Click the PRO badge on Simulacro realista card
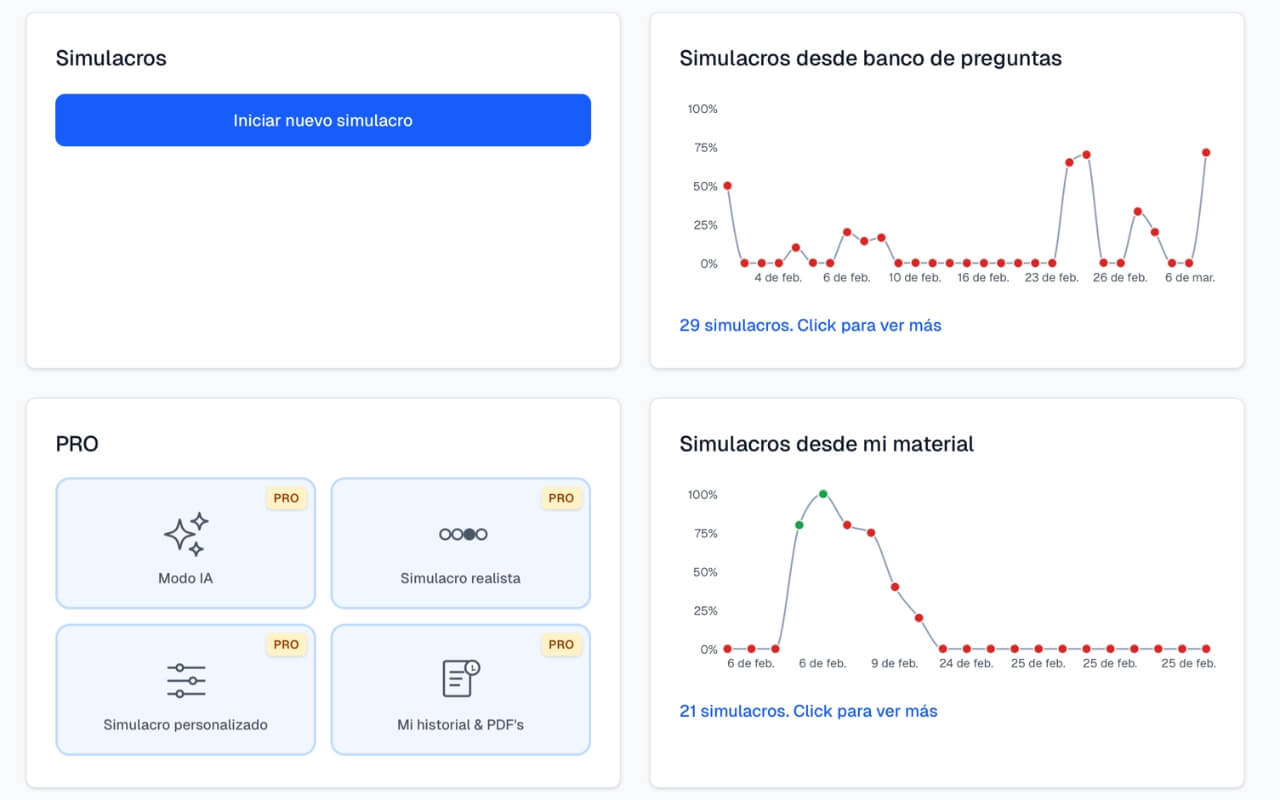 click(x=561, y=497)
